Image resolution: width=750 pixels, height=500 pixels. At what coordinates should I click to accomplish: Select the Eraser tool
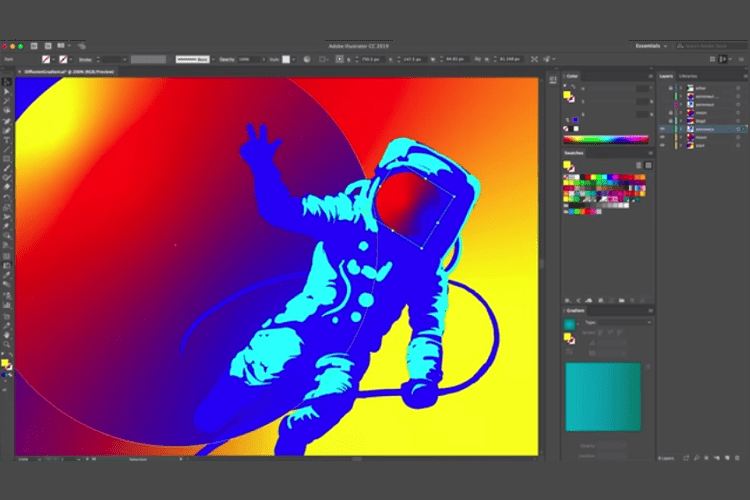[x=7, y=187]
